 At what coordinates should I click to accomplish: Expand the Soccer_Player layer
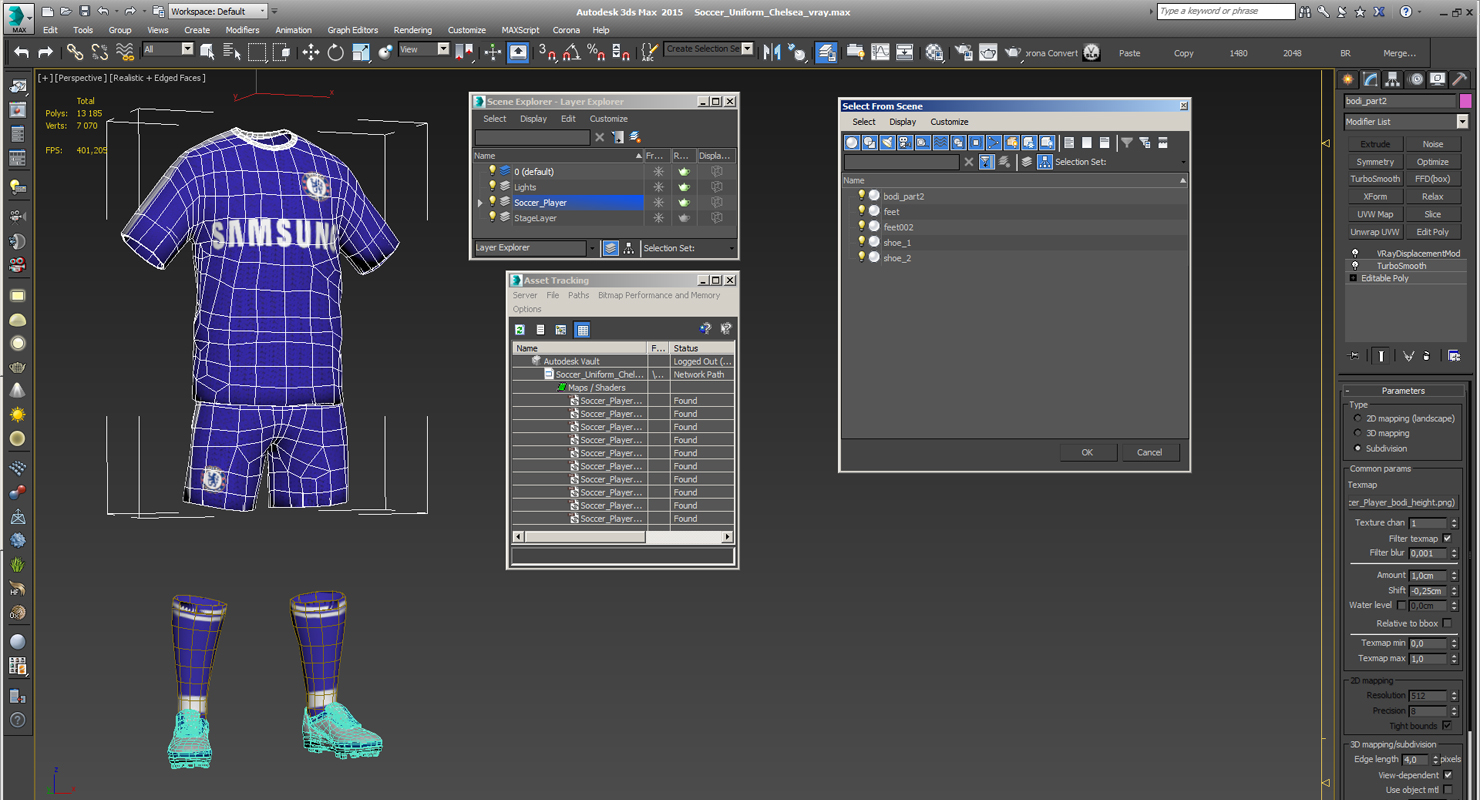tap(480, 203)
